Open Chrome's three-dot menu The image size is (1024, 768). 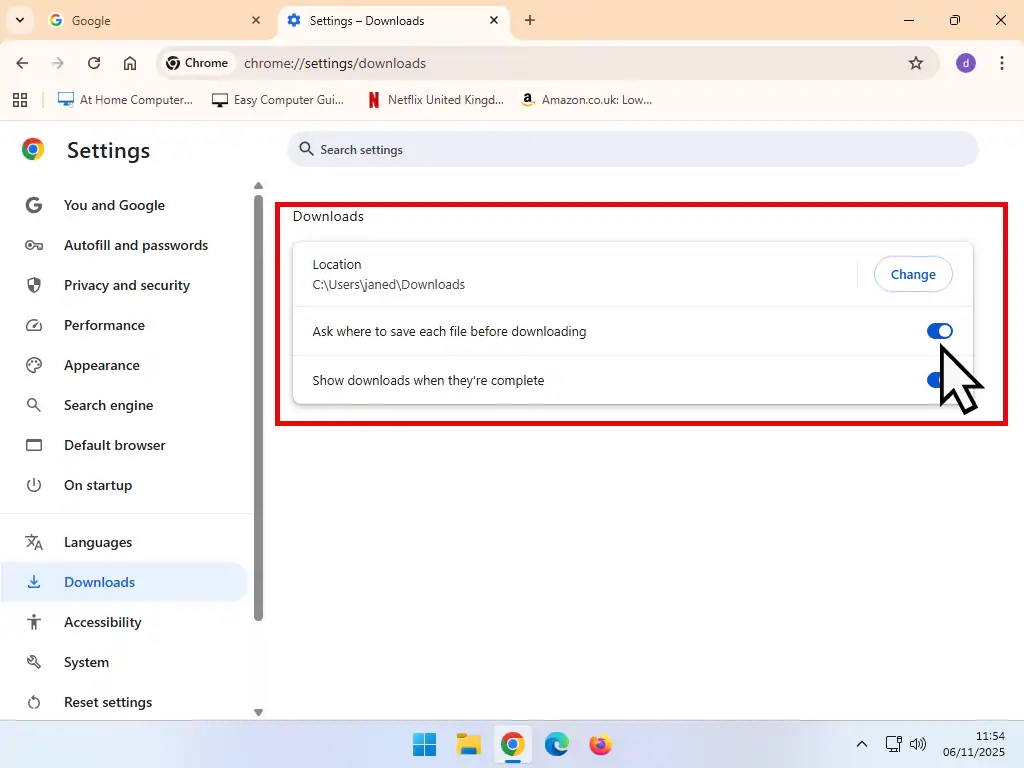point(1003,62)
